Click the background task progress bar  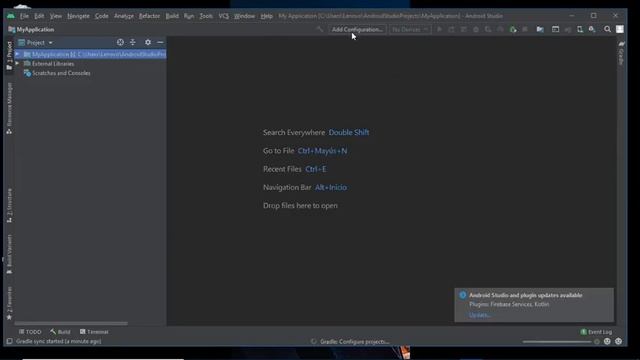coord(556,342)
